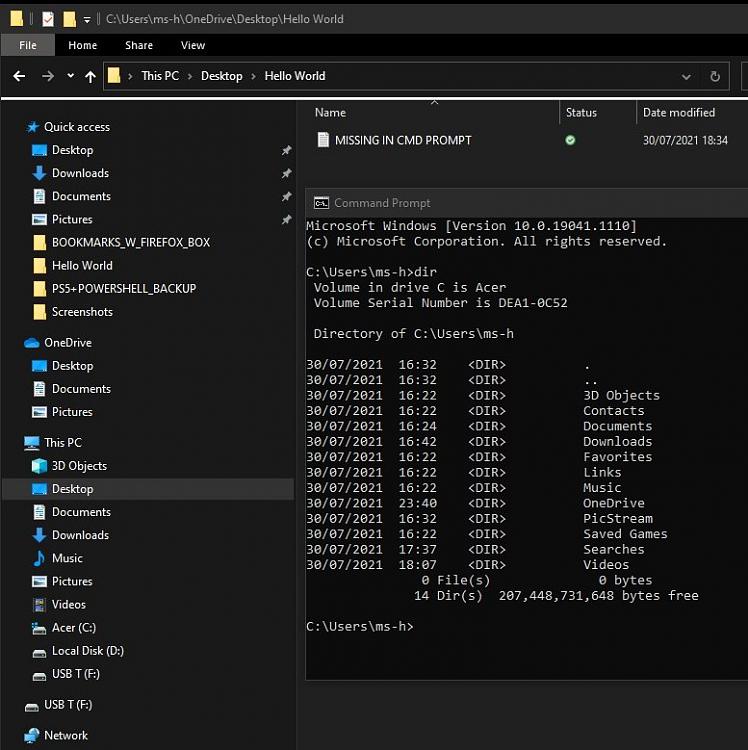Expand the address bar history dropdown

click(686, 77)
